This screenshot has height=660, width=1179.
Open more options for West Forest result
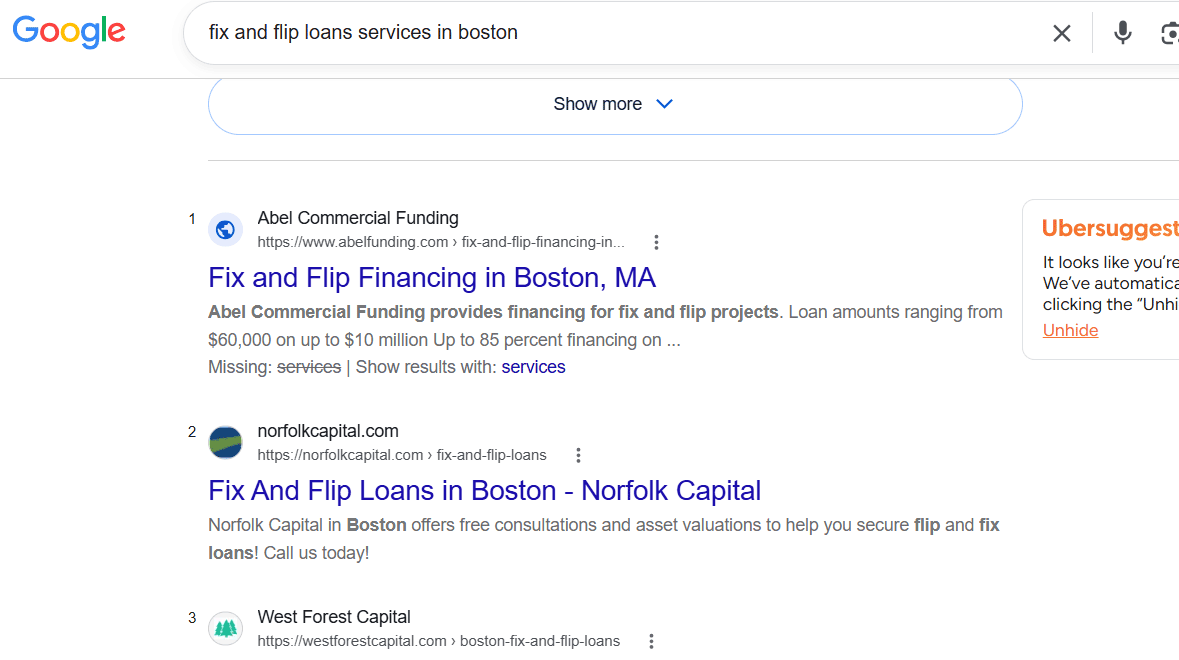point(651,641)
